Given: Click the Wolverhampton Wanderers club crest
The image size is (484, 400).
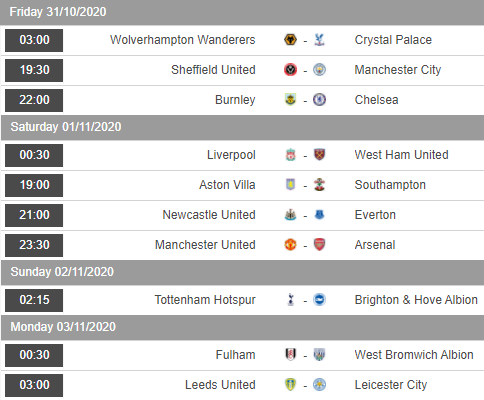Looking at the screenshot, I should (x=290, y=40).
